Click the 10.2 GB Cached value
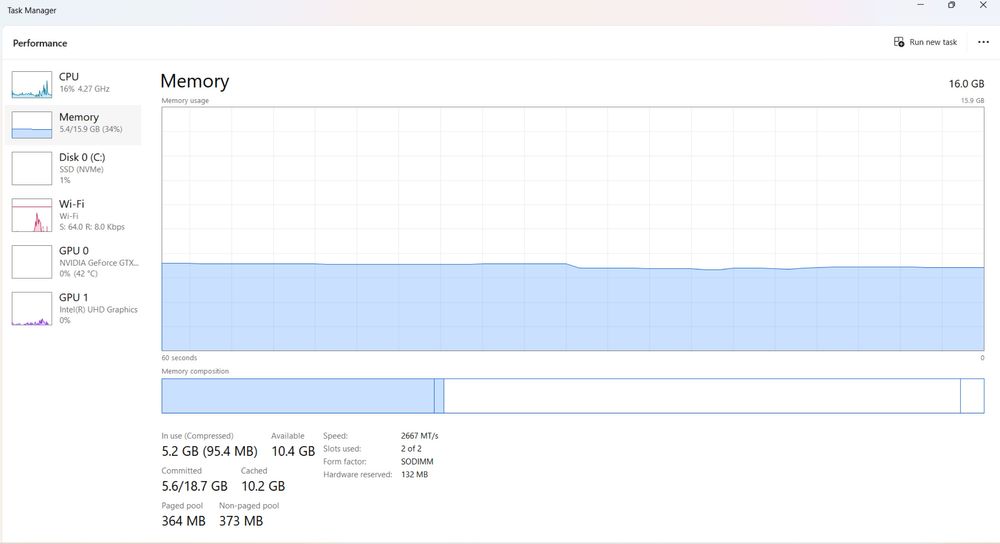 click(x=263, y=486)
